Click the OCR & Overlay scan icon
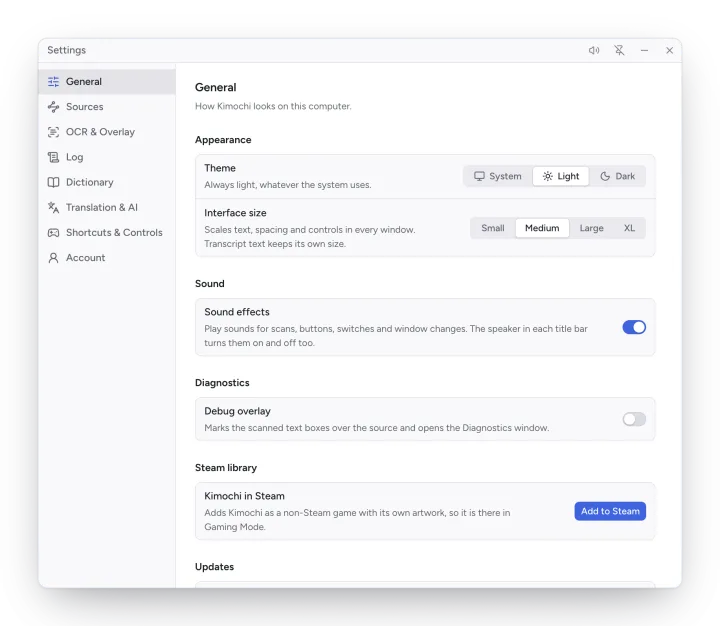Screen dimensions: 720x626 pos(53,132)
